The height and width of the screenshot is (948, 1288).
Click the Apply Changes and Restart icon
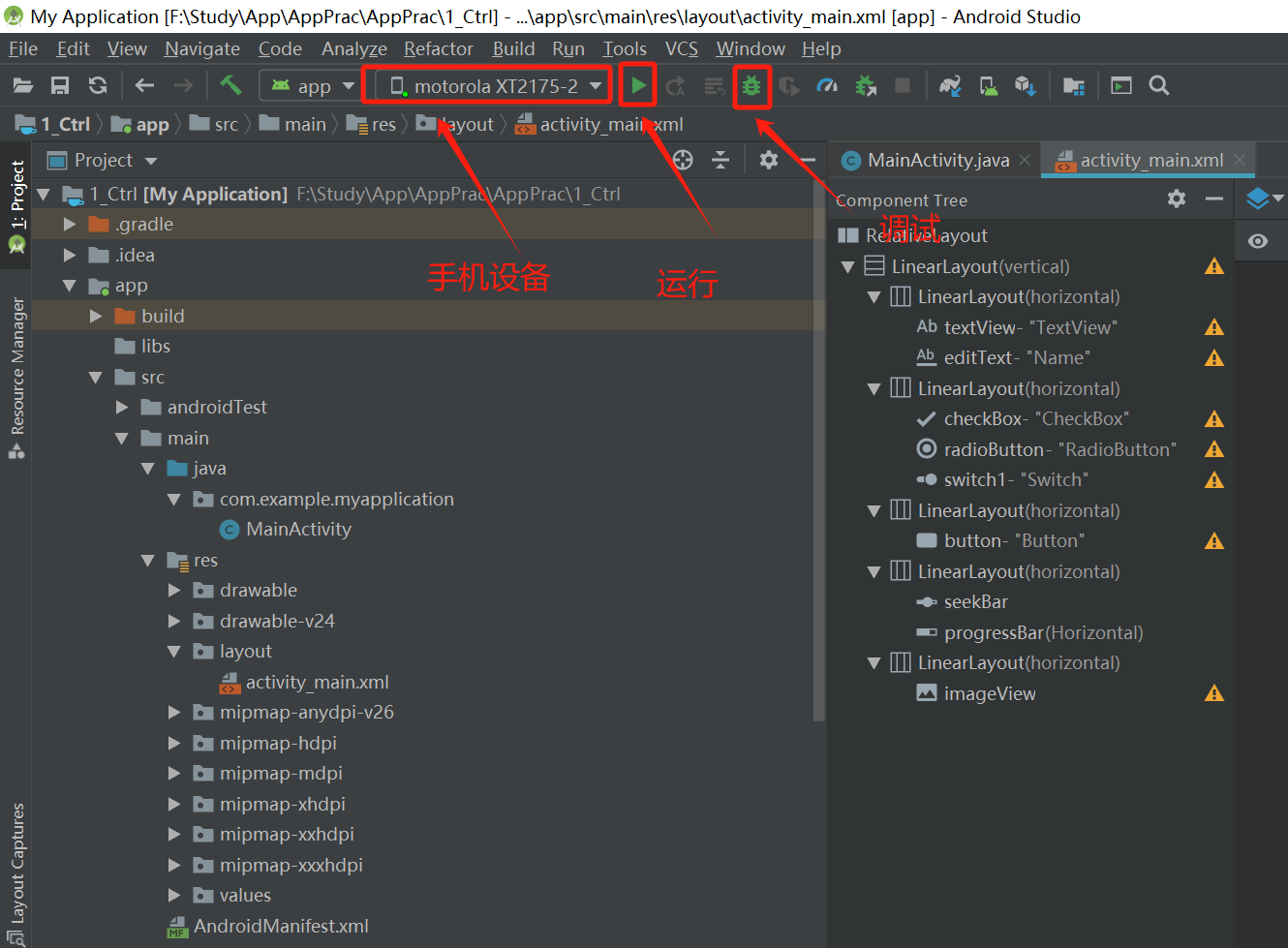point(676,86)
